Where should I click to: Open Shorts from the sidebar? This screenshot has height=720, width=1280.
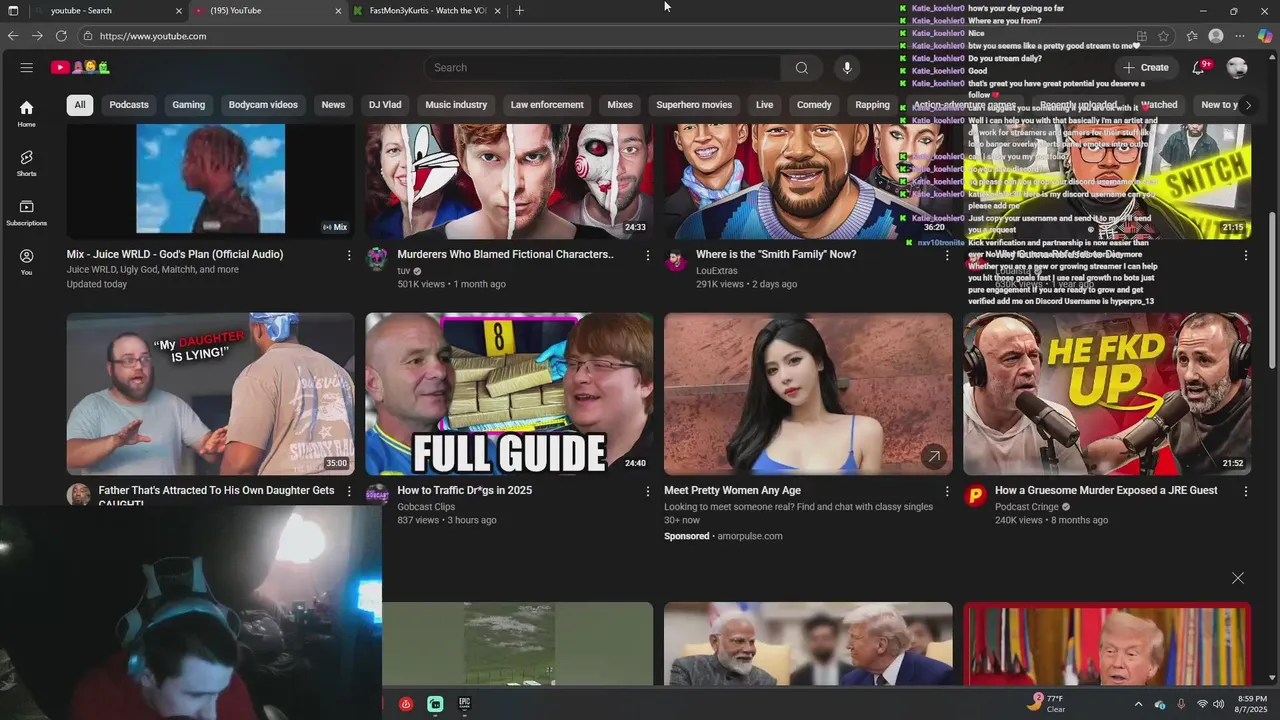coord(27,163)
